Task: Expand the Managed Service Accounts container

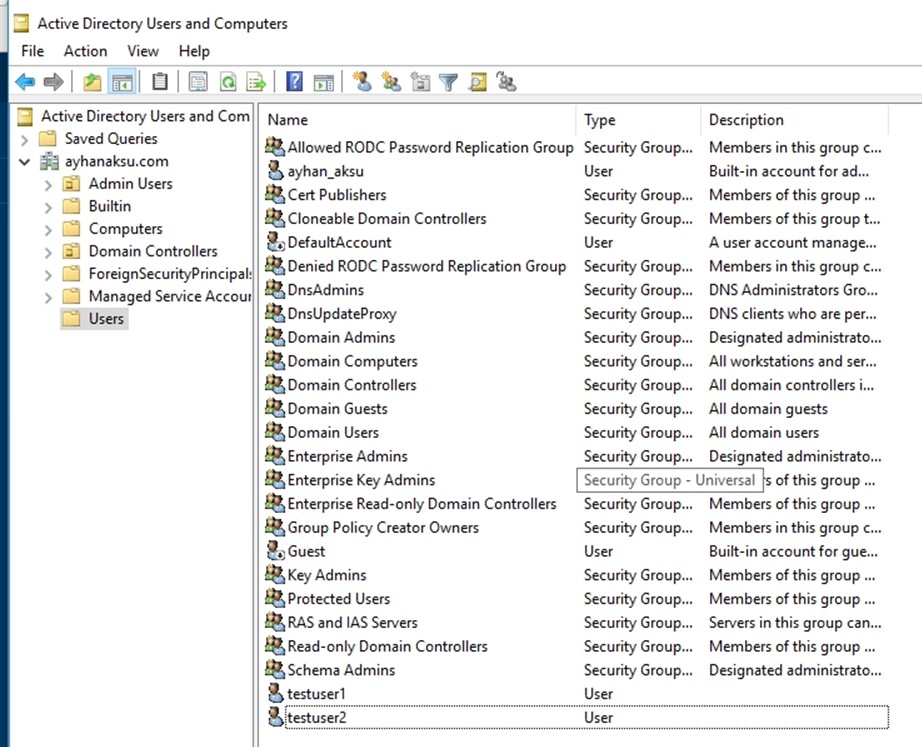Action: click(x=48, y=298)
